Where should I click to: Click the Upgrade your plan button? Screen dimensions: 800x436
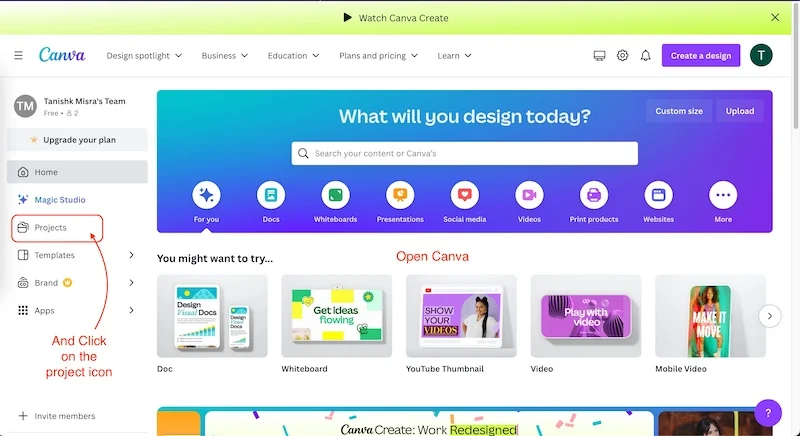pyautogui.click(x=76, y=140)
